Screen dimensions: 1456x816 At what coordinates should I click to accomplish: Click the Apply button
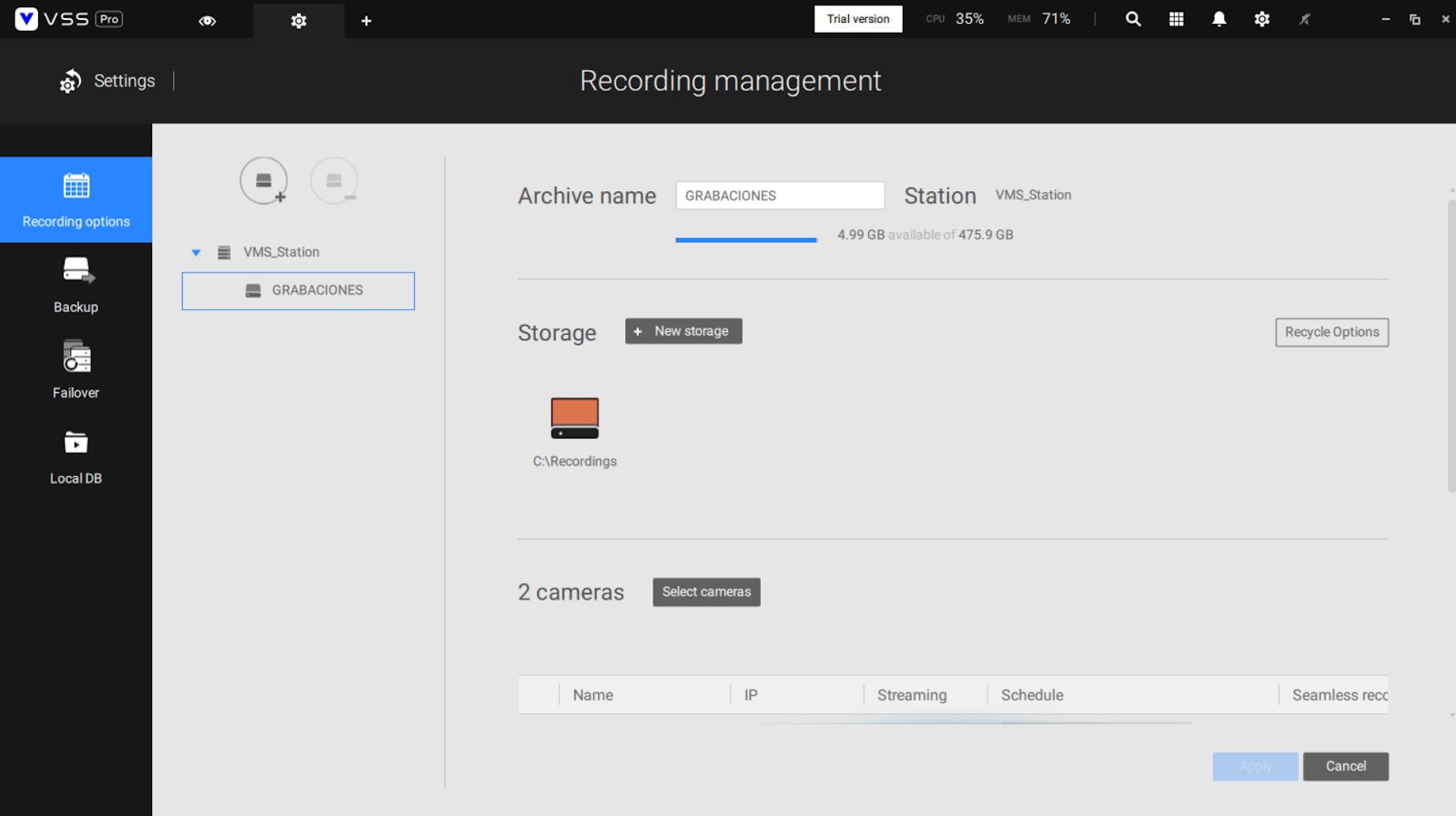click(x=1255, y=767)
